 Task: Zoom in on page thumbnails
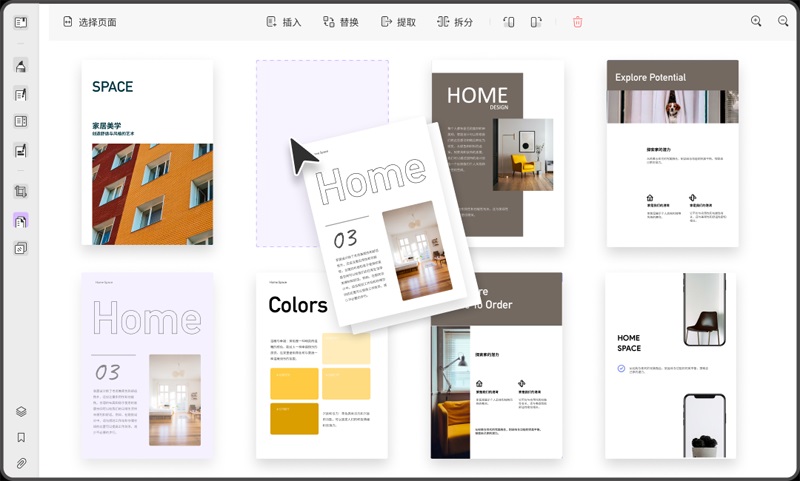tap(756, 21)
